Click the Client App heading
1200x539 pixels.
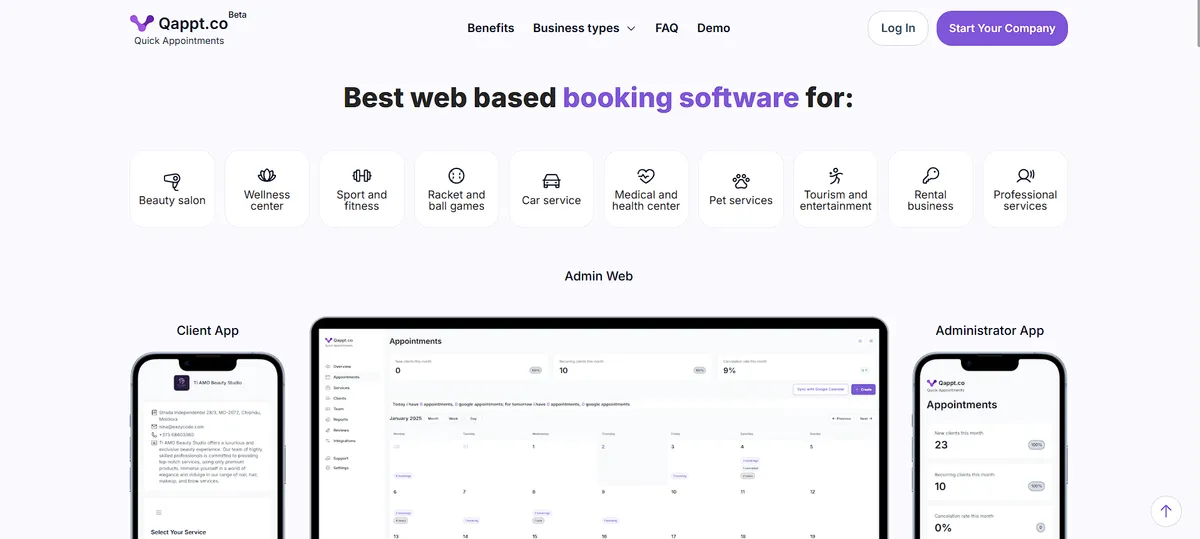click(208, 330)
